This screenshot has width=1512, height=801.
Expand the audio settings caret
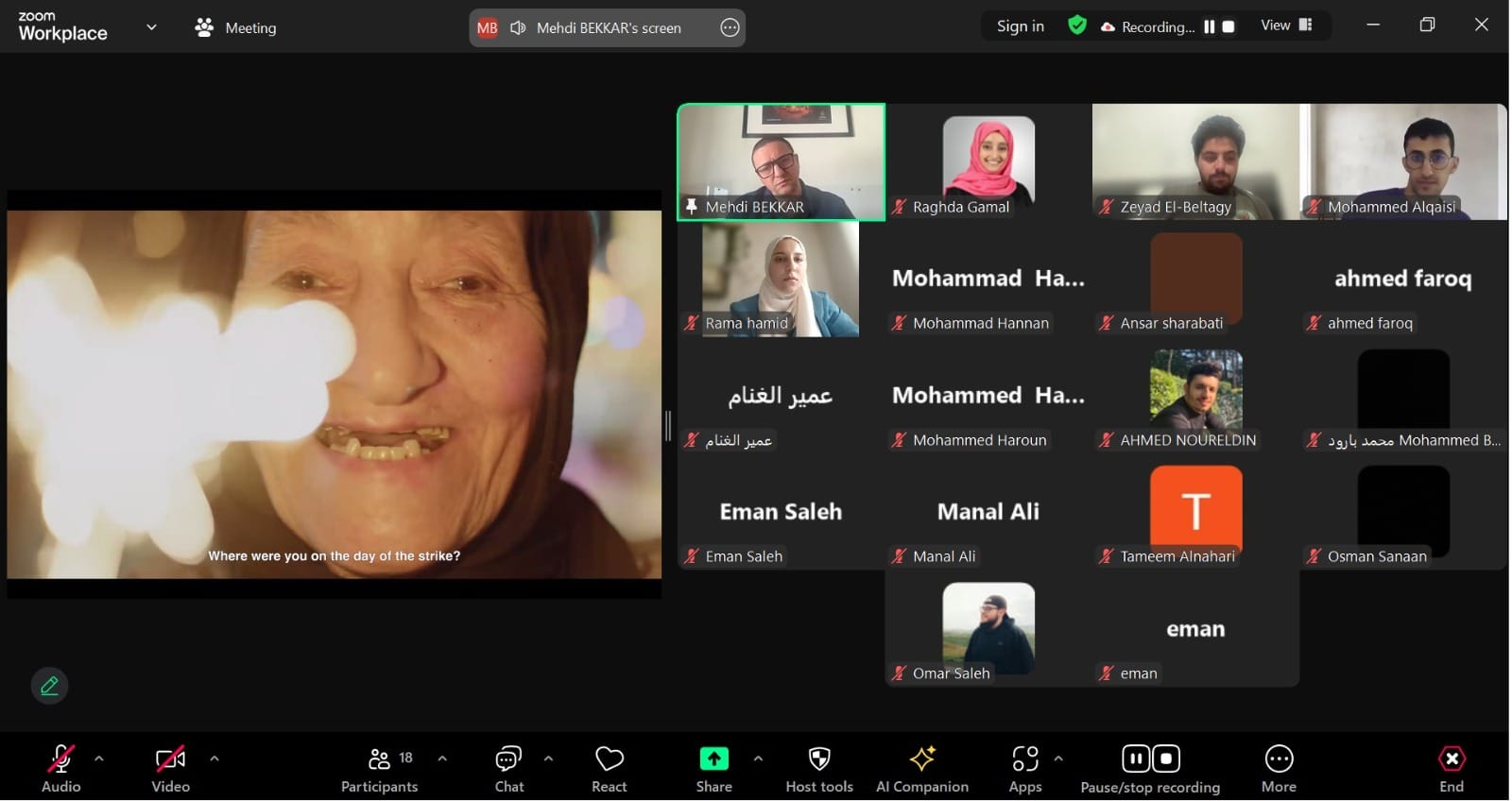[99, 758]
